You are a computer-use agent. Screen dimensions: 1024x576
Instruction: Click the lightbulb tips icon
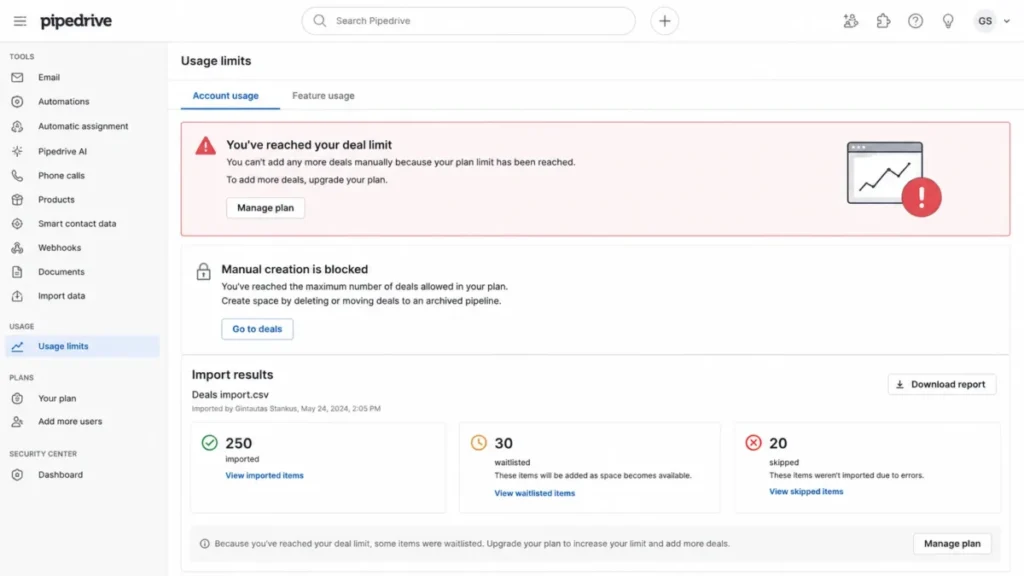point(948,21)
